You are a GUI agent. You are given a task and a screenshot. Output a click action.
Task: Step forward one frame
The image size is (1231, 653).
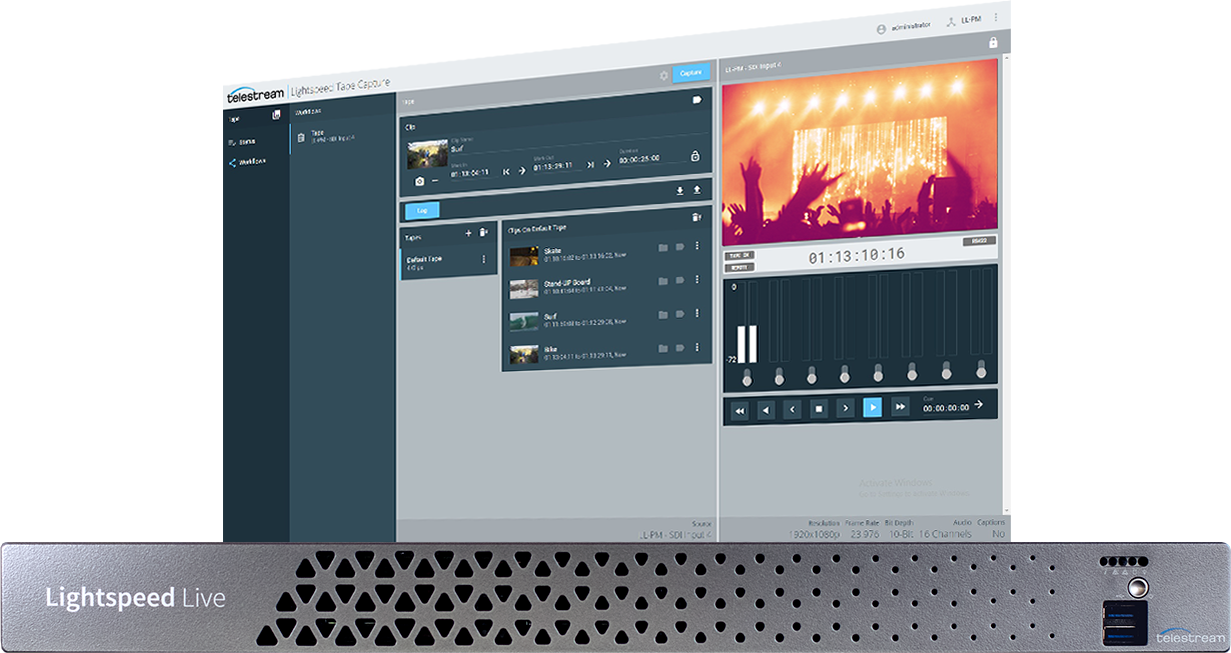click(x=845, y=408)
